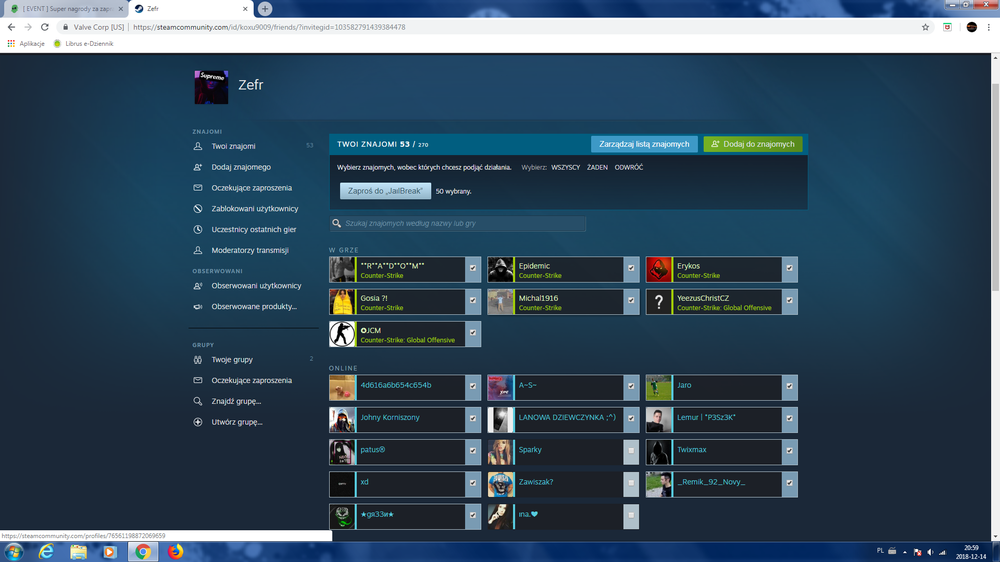Open Windows Start button
Image resolution: width=1000 pixels, height=562 pixels.
13,552
